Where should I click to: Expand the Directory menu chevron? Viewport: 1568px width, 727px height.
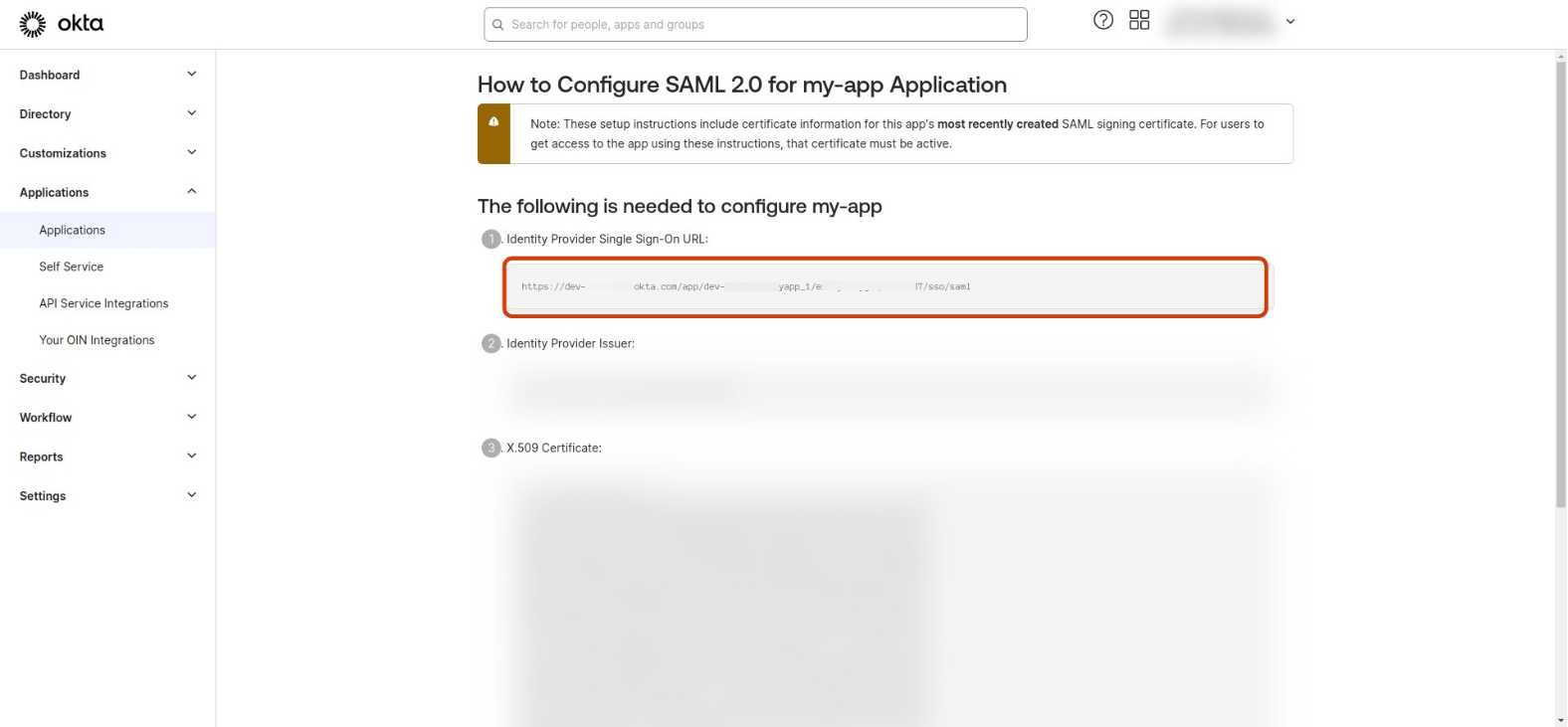click(192, 113)
